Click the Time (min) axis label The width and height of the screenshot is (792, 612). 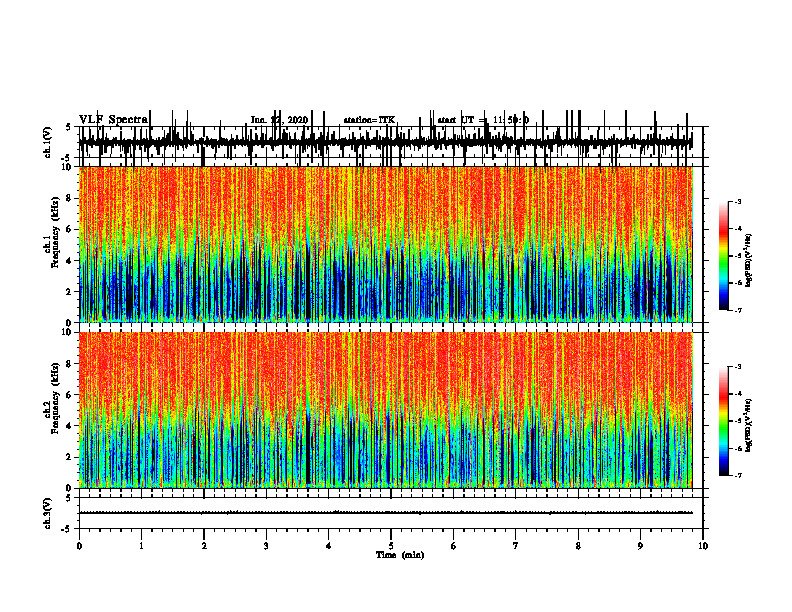tap(400, 555)
